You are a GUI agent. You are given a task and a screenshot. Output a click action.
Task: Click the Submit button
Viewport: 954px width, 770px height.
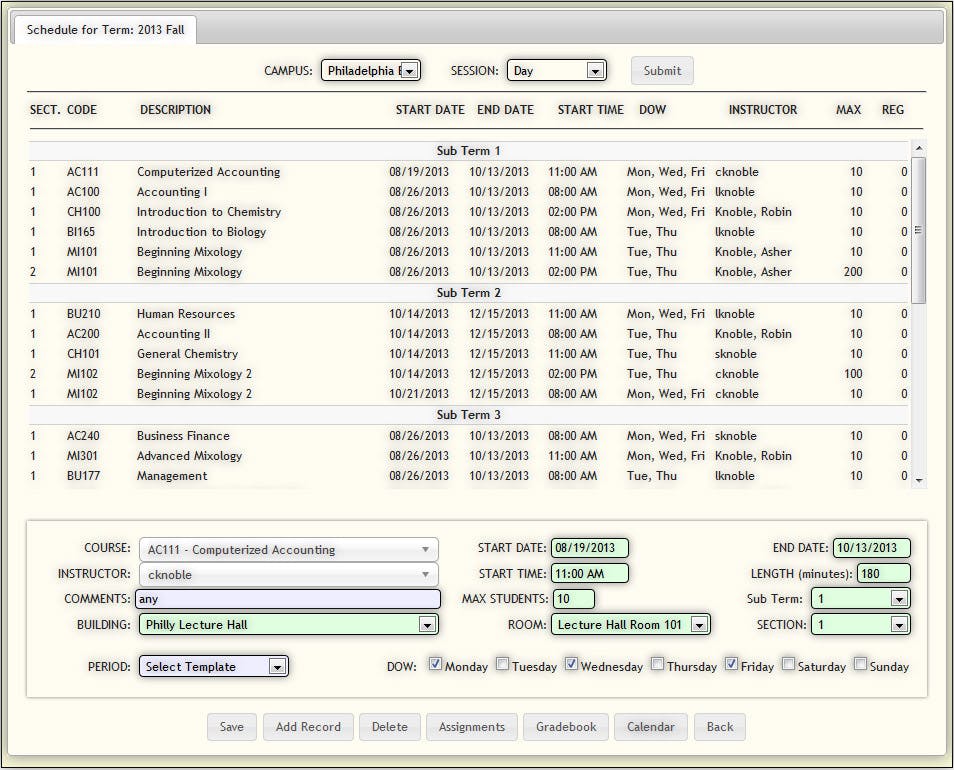662,71
